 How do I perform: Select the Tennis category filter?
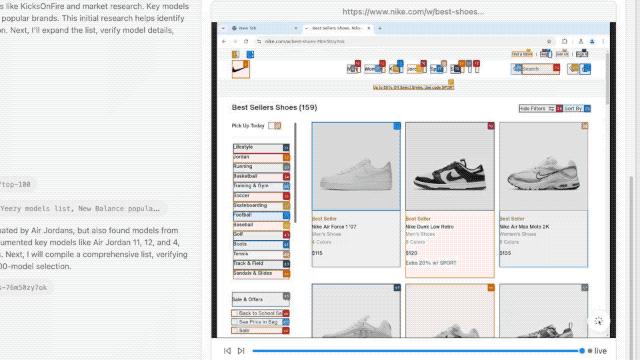261,254
